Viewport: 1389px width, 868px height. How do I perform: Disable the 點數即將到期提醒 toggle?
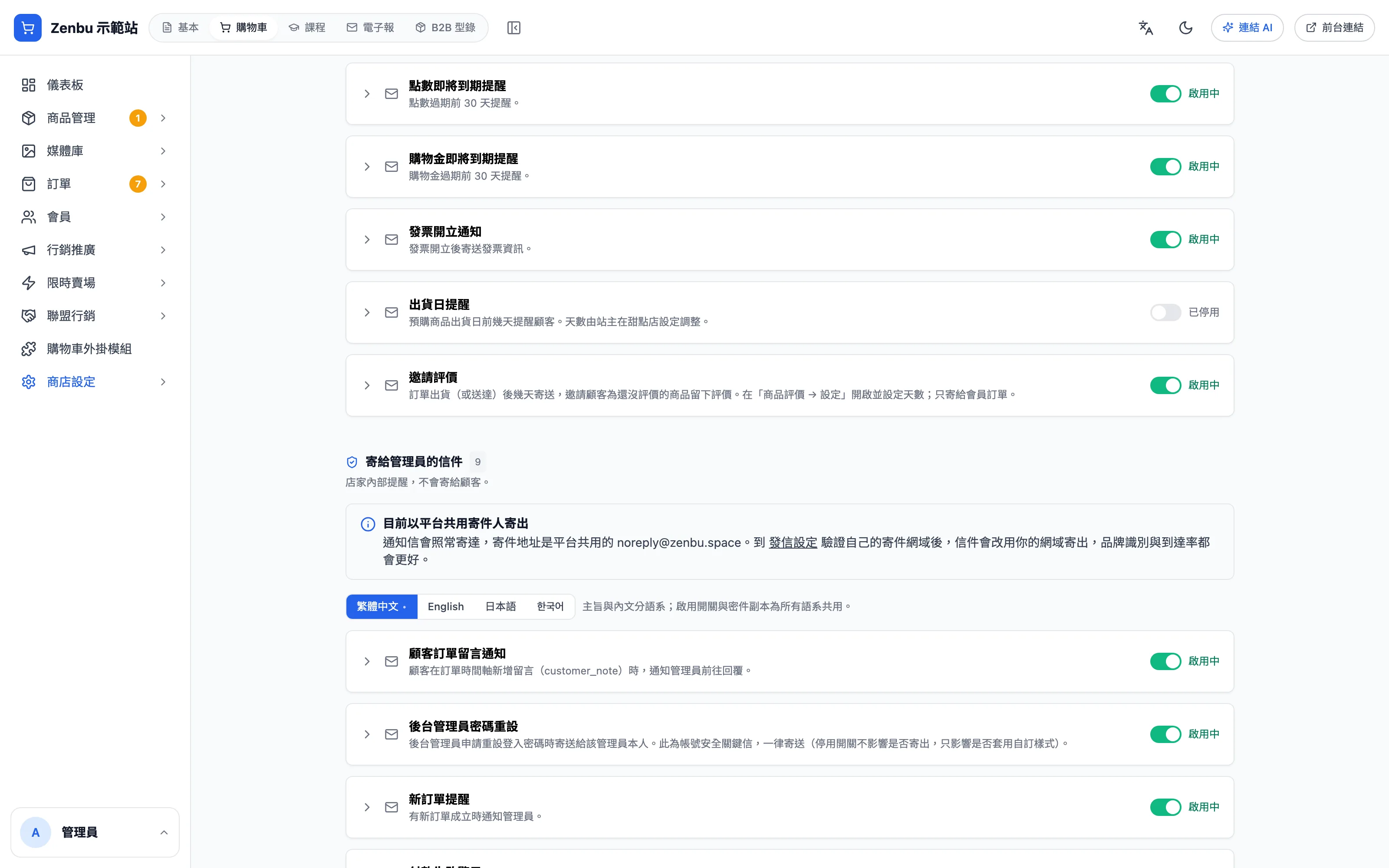(1165, 94)
